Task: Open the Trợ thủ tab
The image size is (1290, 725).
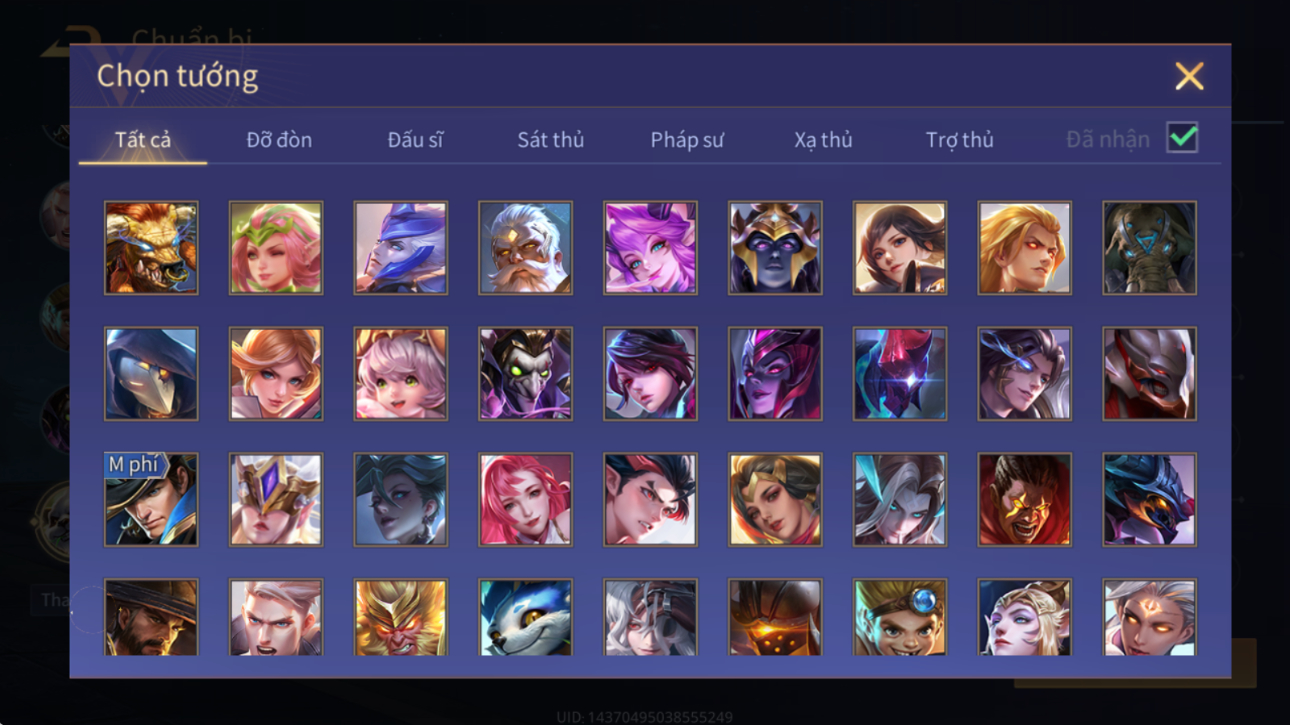Action: [x=959, y=140]
